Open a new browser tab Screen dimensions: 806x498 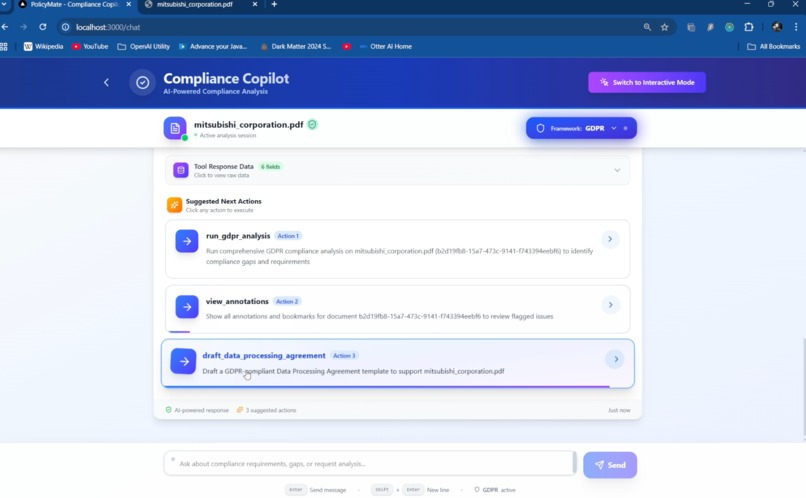coord(274,4)
